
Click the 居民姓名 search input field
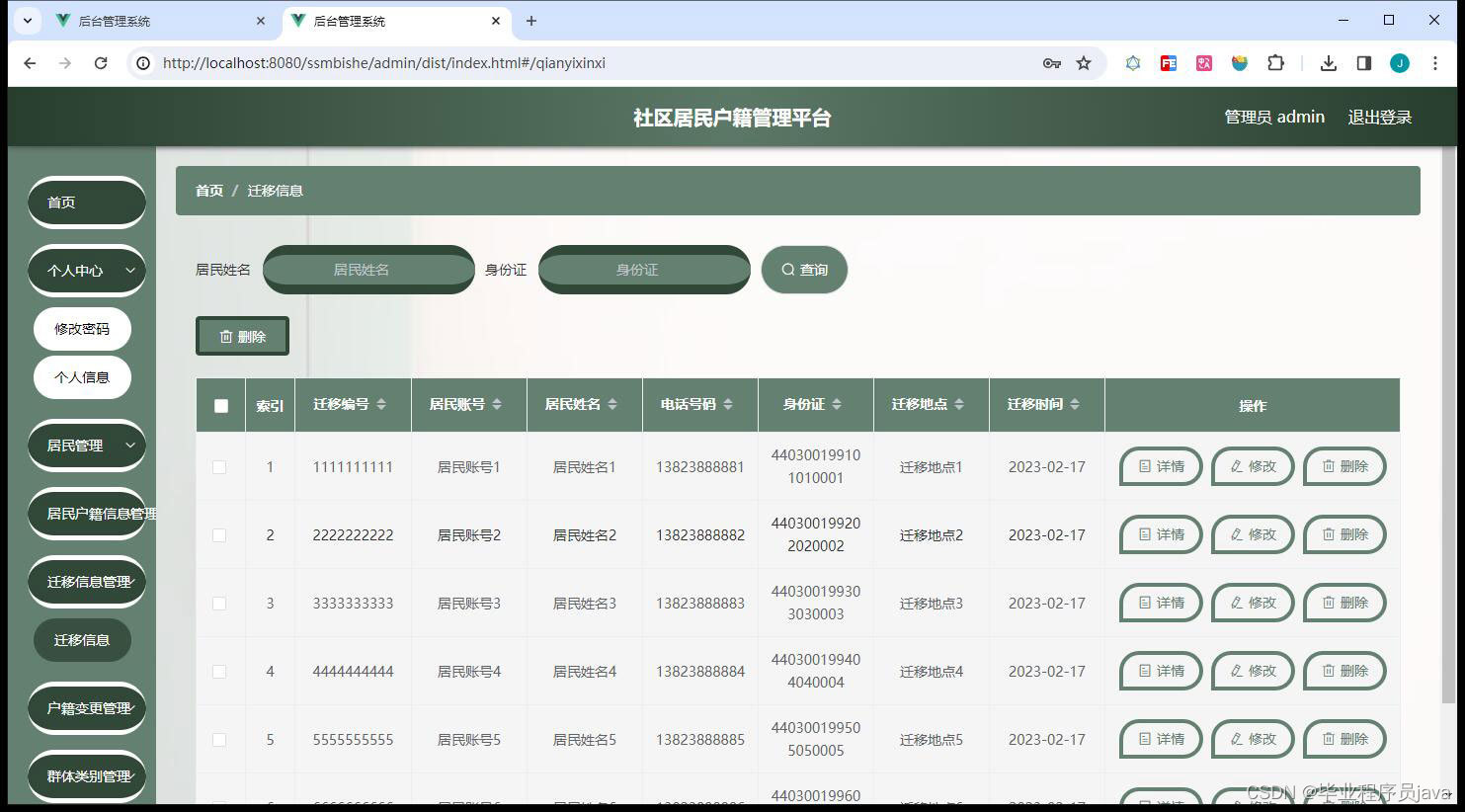(x=368, y=270)
